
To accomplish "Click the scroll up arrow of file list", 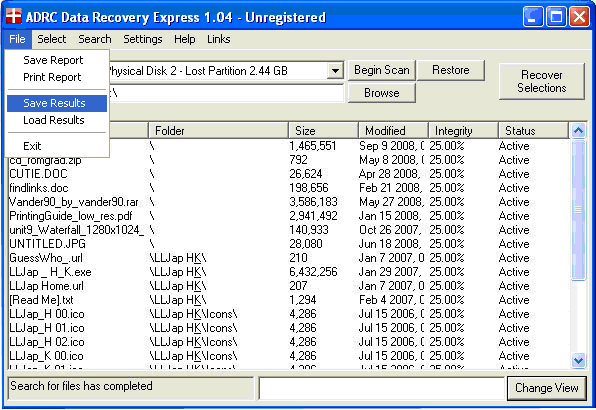I will tap(578, 131).
